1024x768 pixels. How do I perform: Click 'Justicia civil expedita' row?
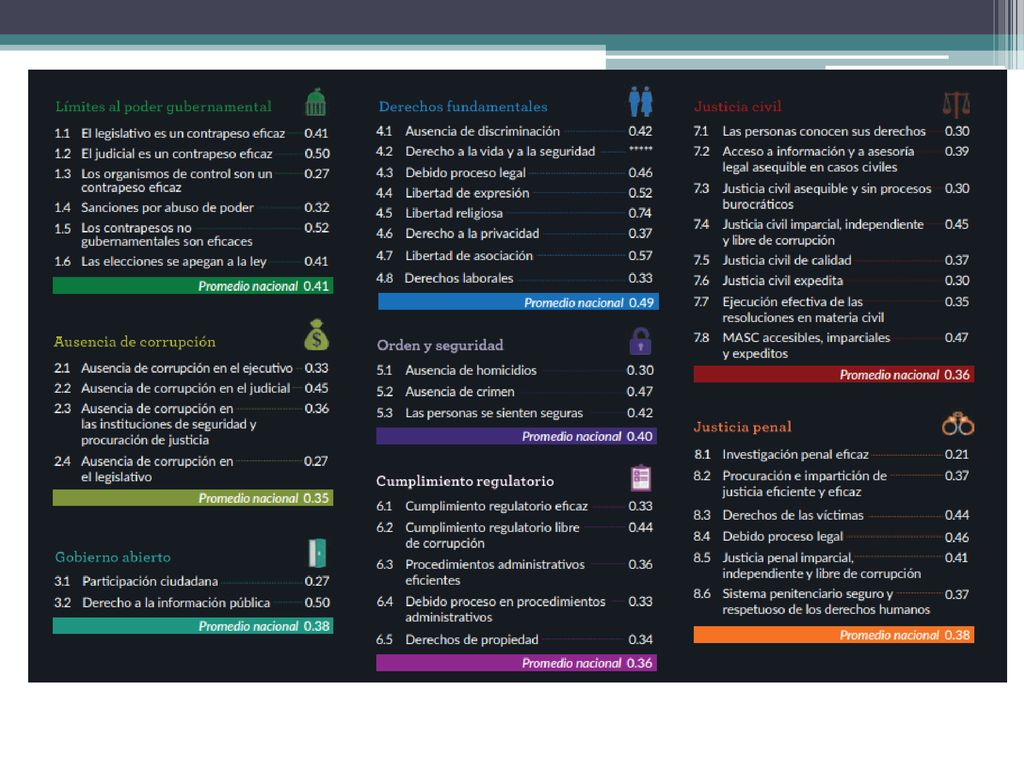tap(831, 281)
